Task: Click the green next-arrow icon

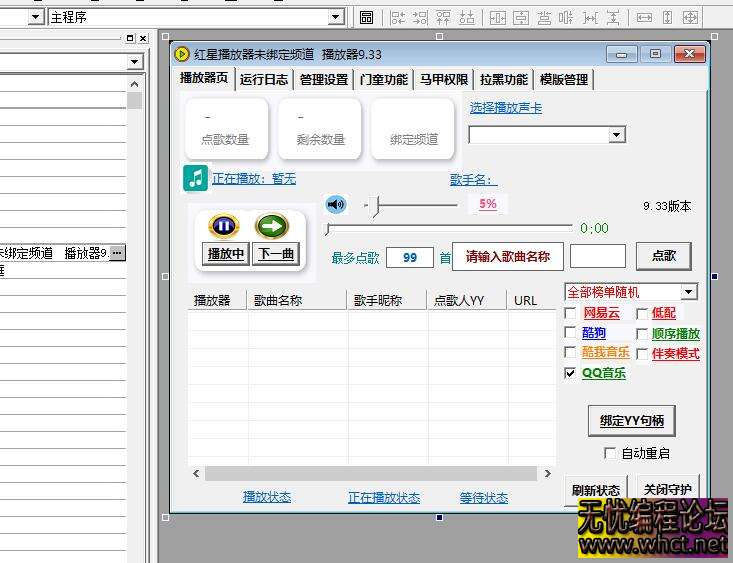Action: tap(272, 226)
